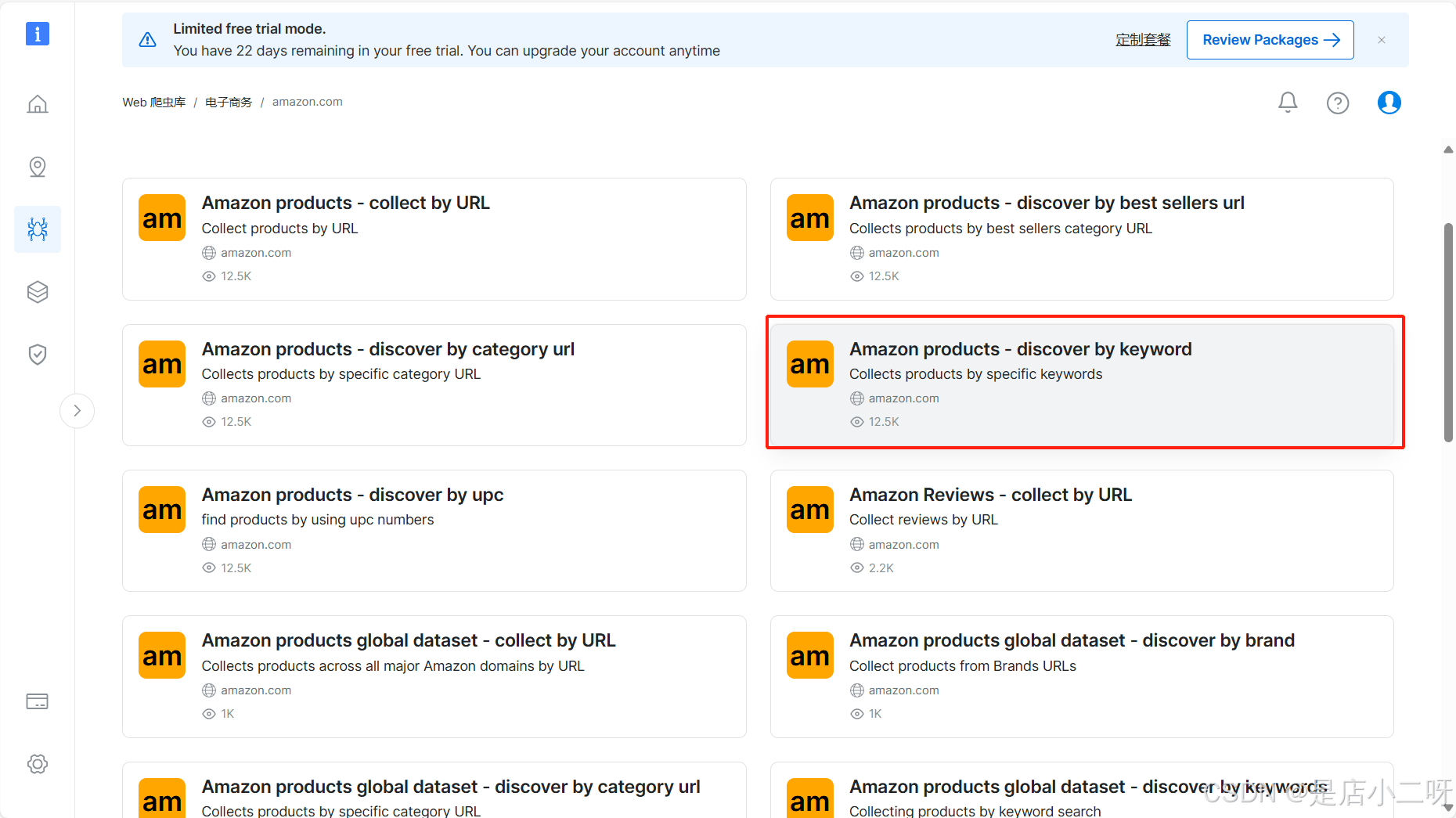The height and width of the screenshot is (818, 1456).
Task: Open Amazon products - discover by upc
Action: click(x=352, y=495)
